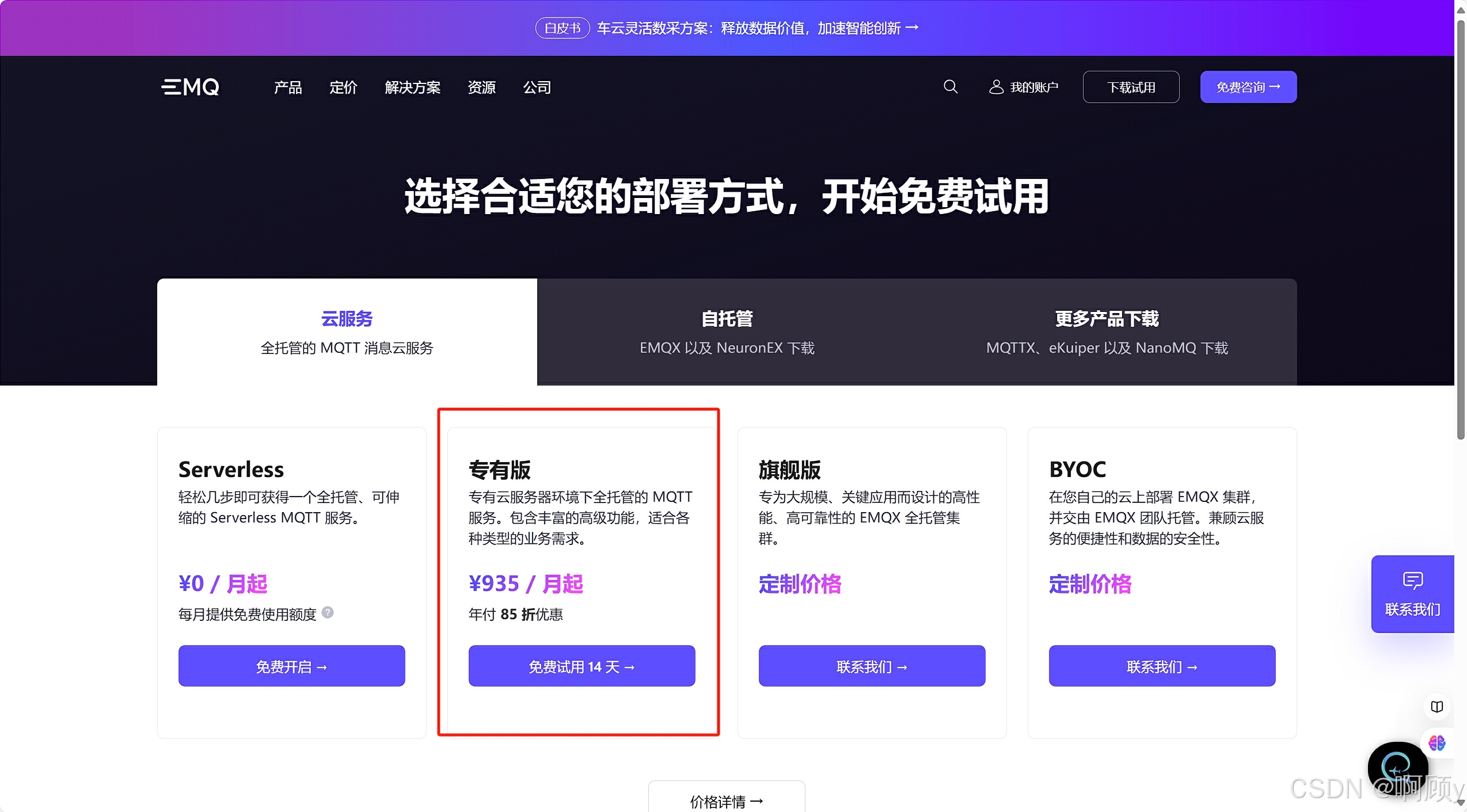
Task: Open the 产品 navigation menu
Action: point(288,87)
